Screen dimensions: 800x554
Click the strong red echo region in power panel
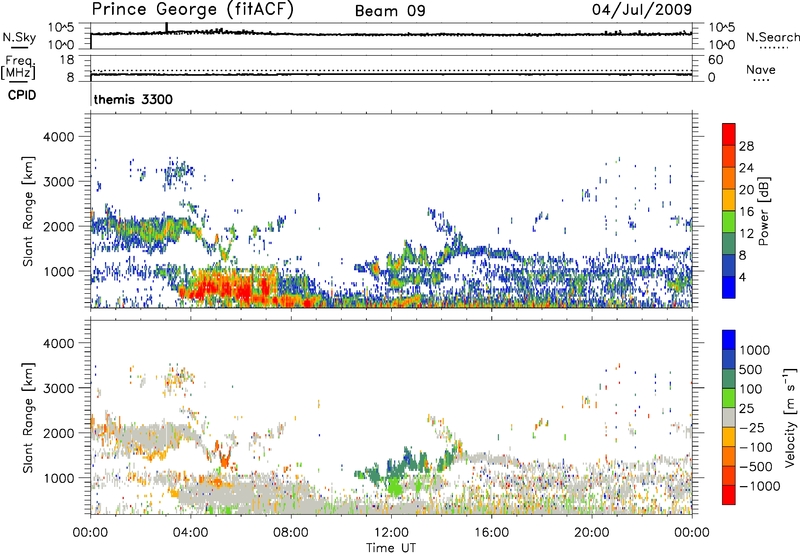click(x=230, y=288)
